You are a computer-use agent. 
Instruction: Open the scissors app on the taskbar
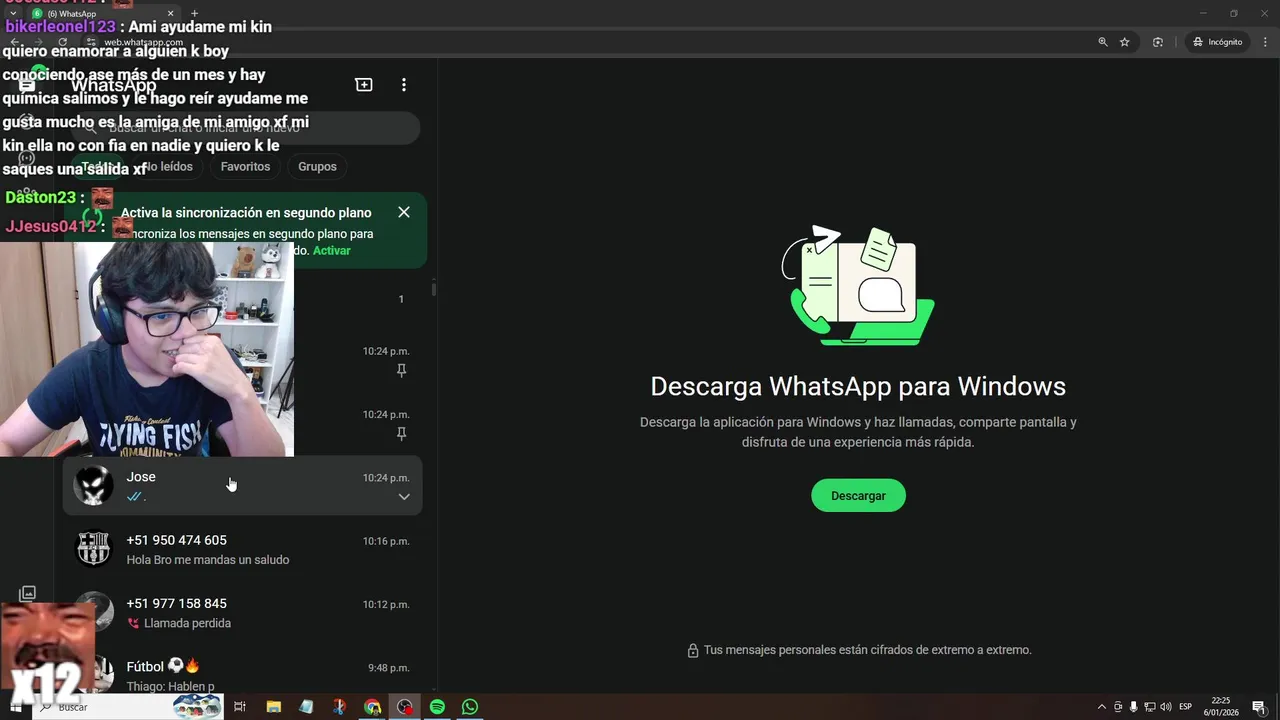coord(339,707)
